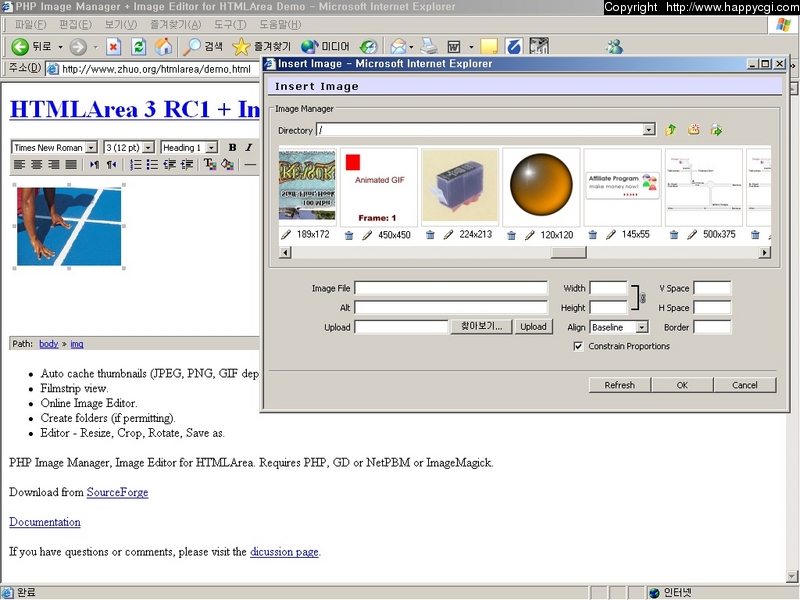Screen dimensions: 800x600
Task: Stop loading the page in IE
Action: coord(113,47)
